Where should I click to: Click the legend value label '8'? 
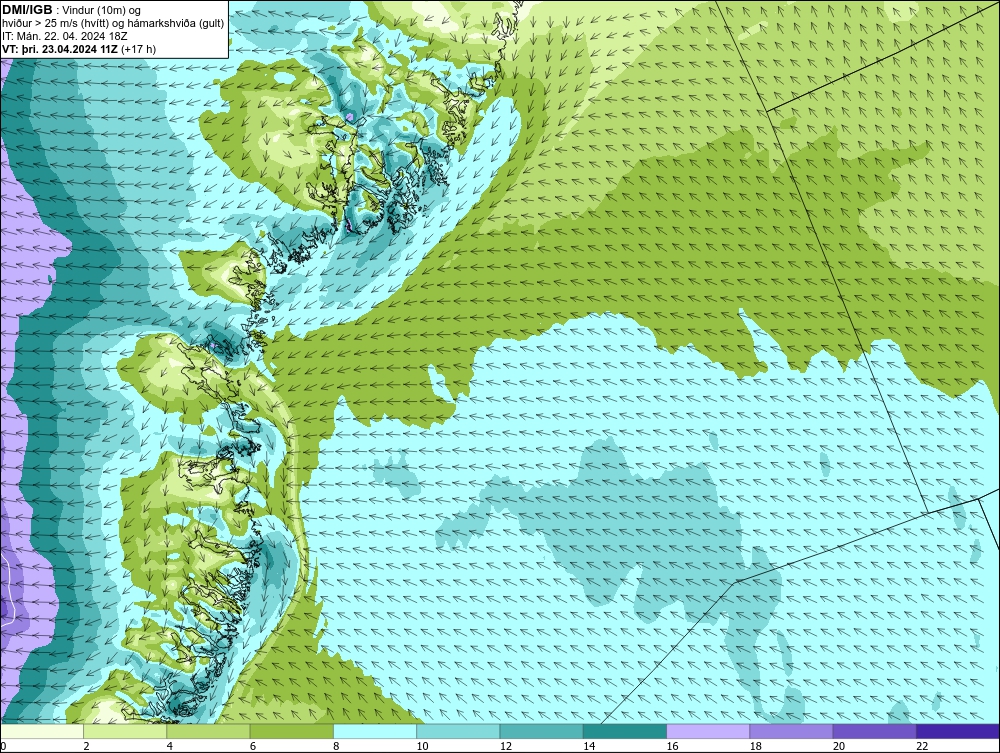336,747
